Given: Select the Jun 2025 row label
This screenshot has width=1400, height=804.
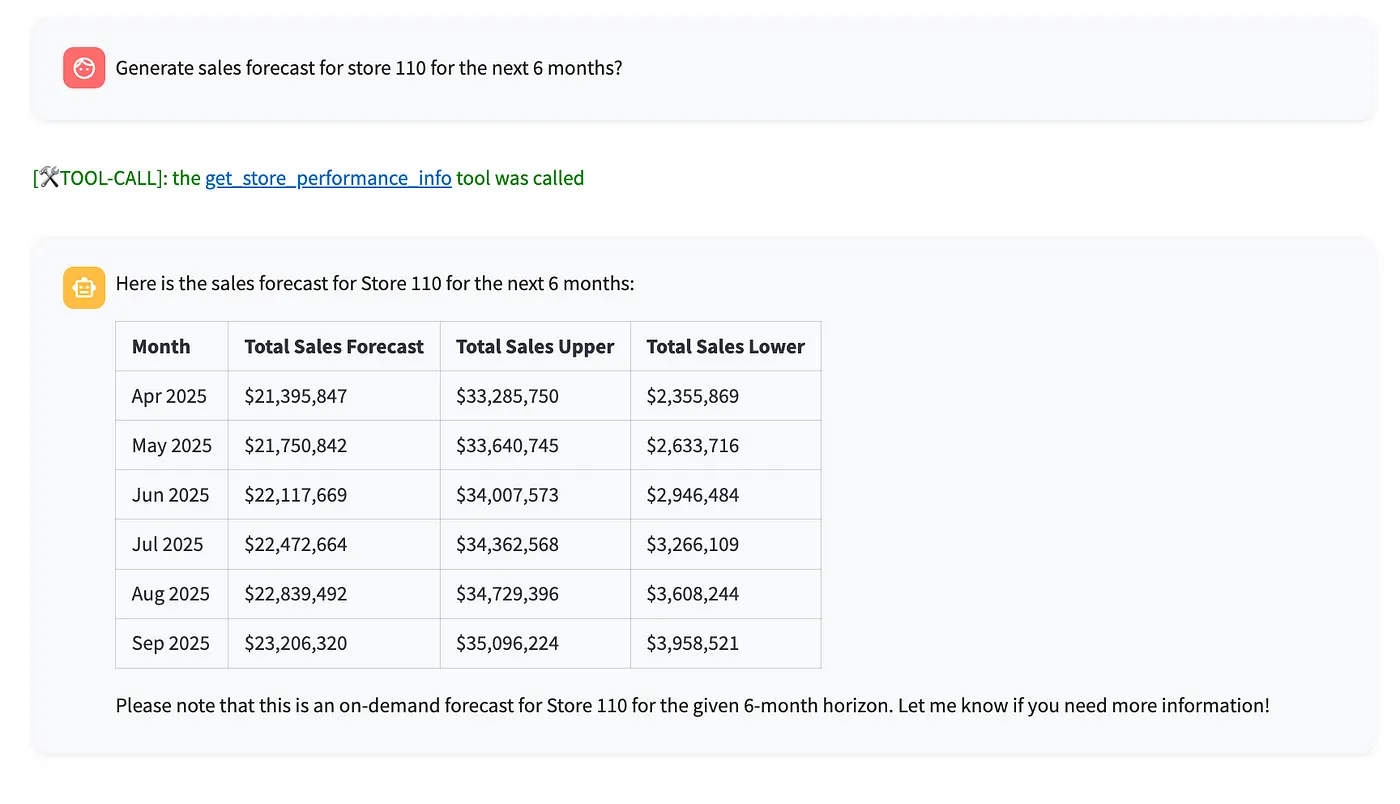Looking at the screenshot, I should coord(169,494).
